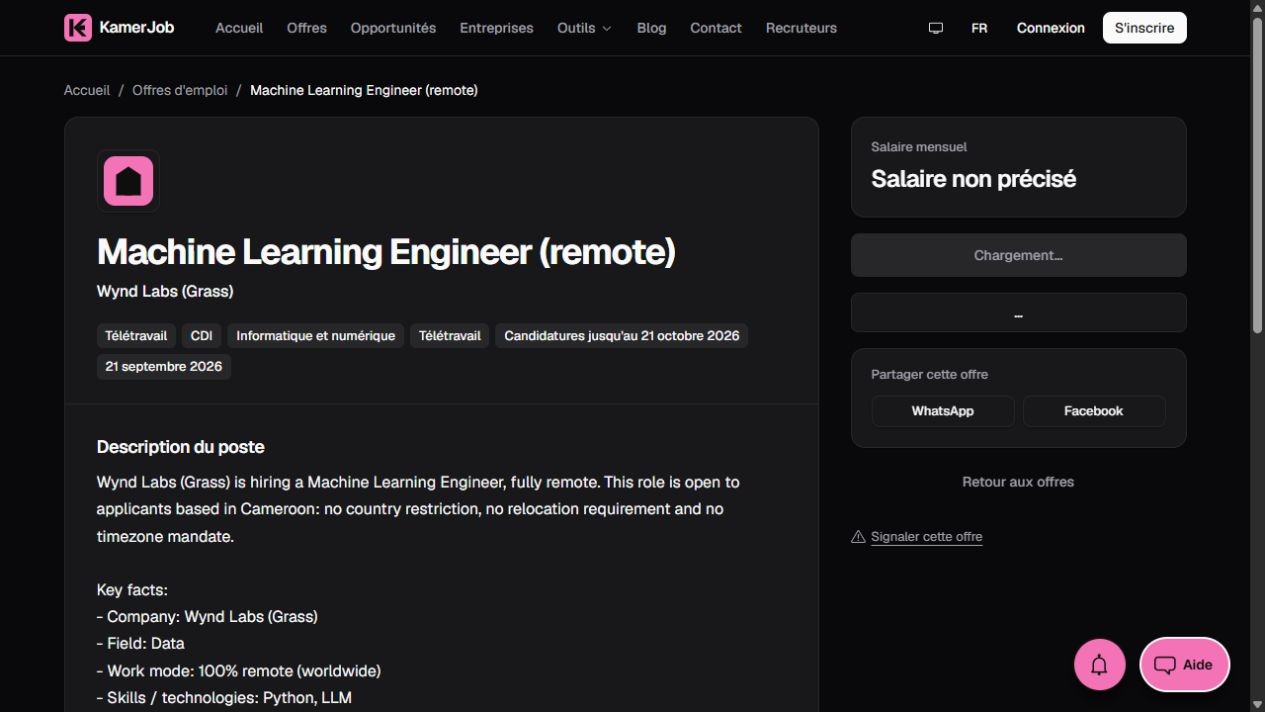Viewport: 1265px width, 712px height.
Task: Open the Contact page
Action: [716, 28]
